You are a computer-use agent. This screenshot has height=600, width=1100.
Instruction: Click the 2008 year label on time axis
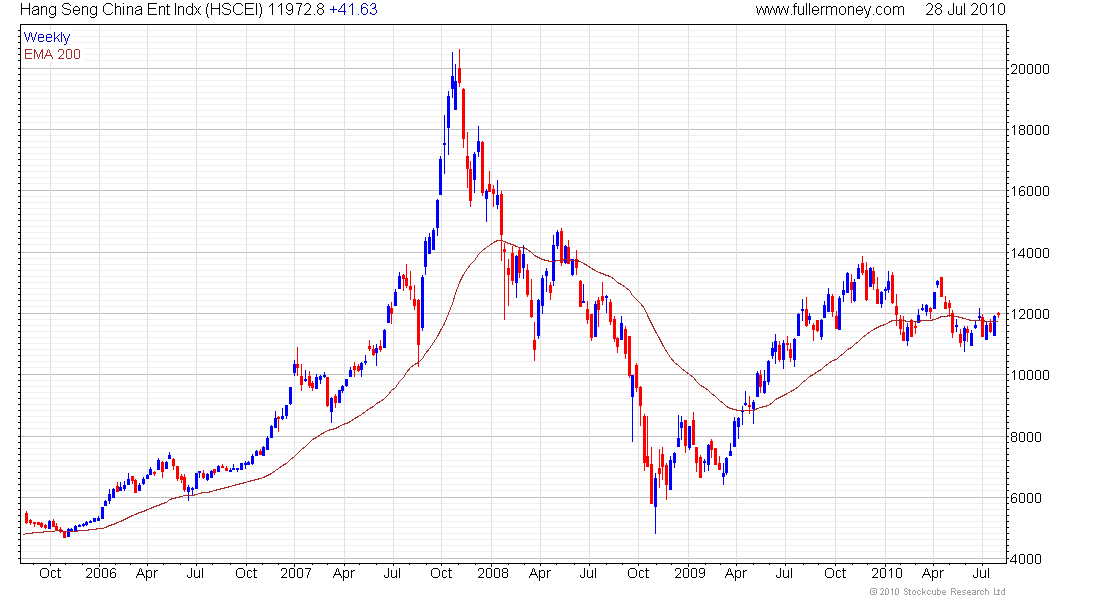coord(492,573)
